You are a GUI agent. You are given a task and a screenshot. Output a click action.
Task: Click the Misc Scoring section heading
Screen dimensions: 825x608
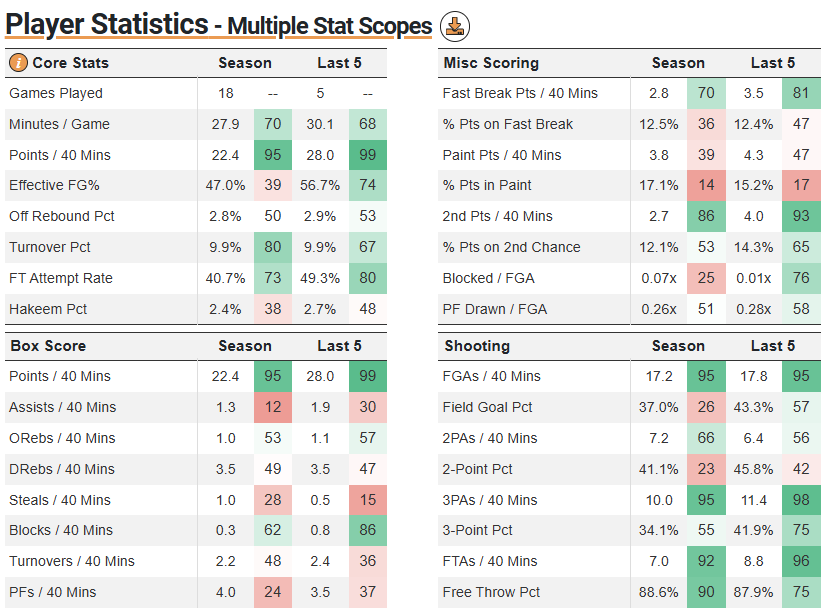point(491,63)
